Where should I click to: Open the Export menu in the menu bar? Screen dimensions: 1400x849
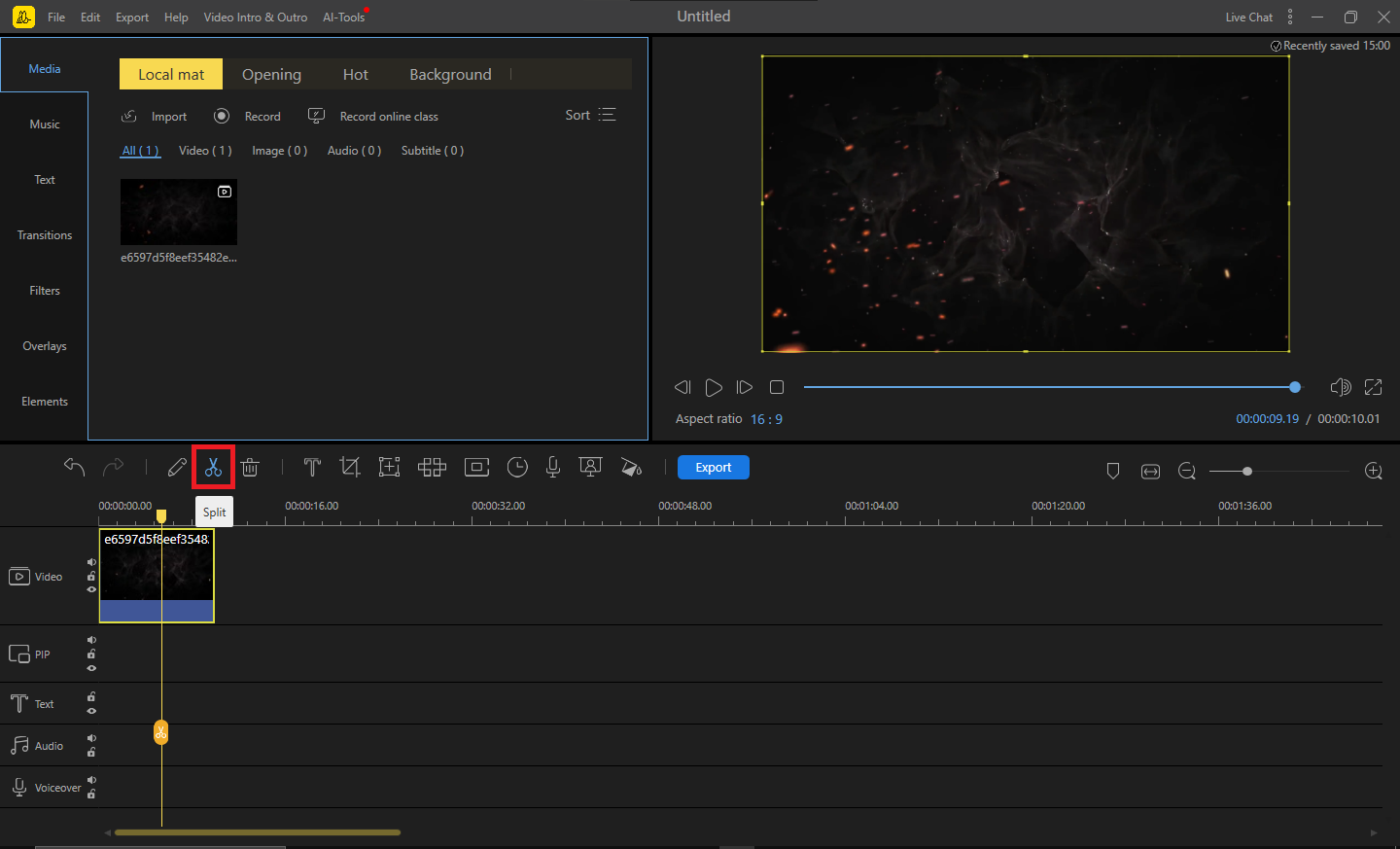tap(132, 17)
